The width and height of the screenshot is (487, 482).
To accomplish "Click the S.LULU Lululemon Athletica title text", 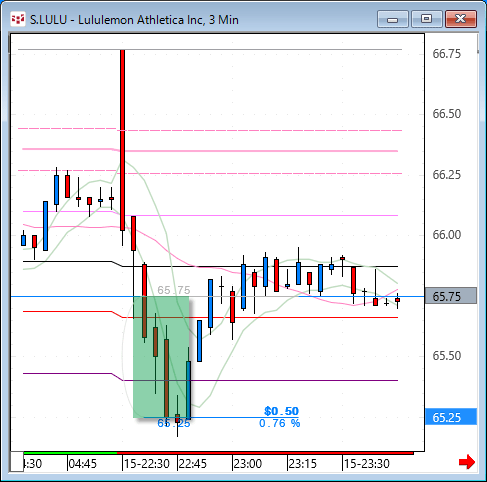I will pos(134,20).
